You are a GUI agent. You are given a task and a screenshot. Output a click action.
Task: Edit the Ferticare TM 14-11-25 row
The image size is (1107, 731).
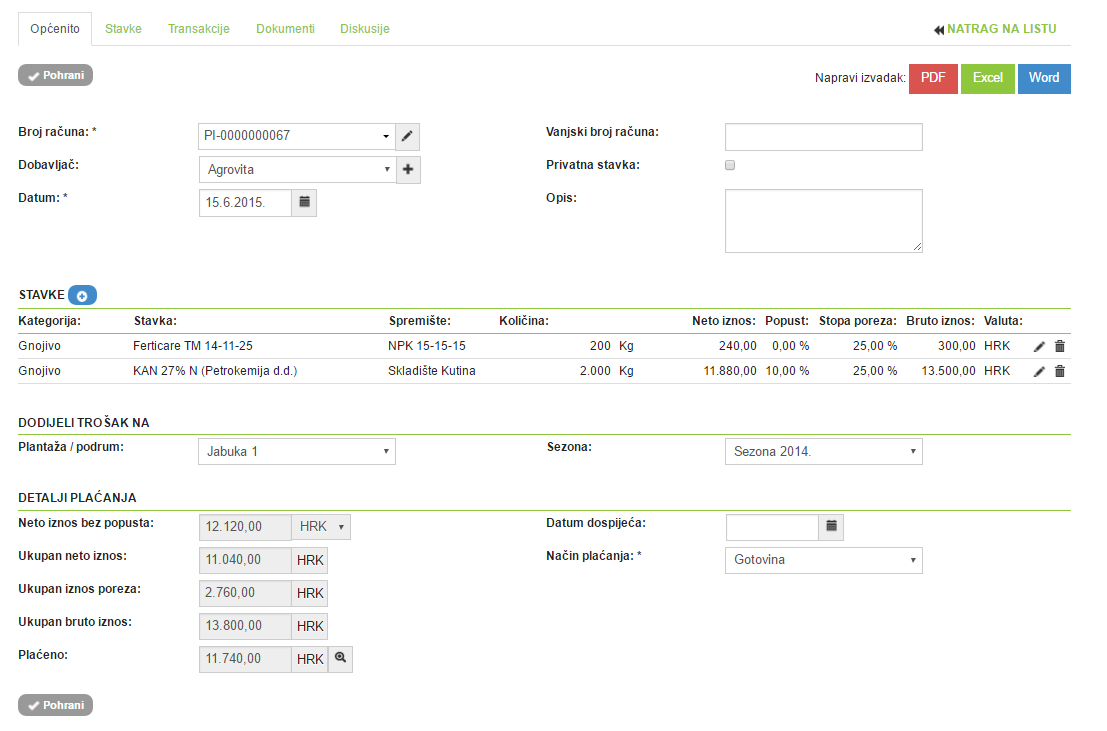point(1039,345)
